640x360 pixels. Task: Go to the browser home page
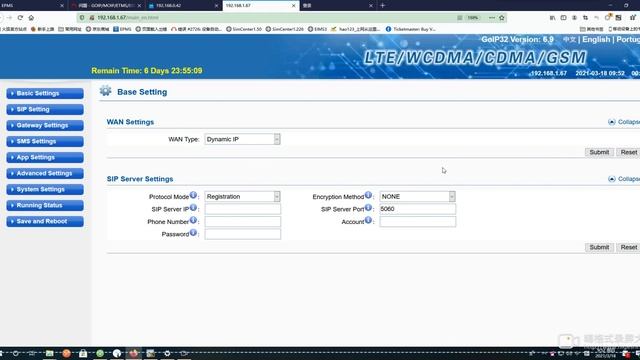[x=31, y=18]
